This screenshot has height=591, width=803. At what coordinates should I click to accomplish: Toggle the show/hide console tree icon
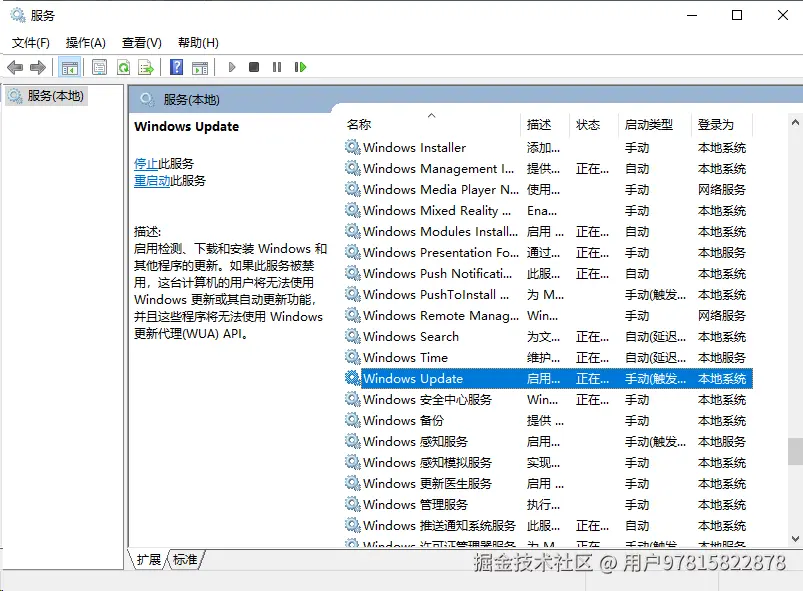pos(68,66)
